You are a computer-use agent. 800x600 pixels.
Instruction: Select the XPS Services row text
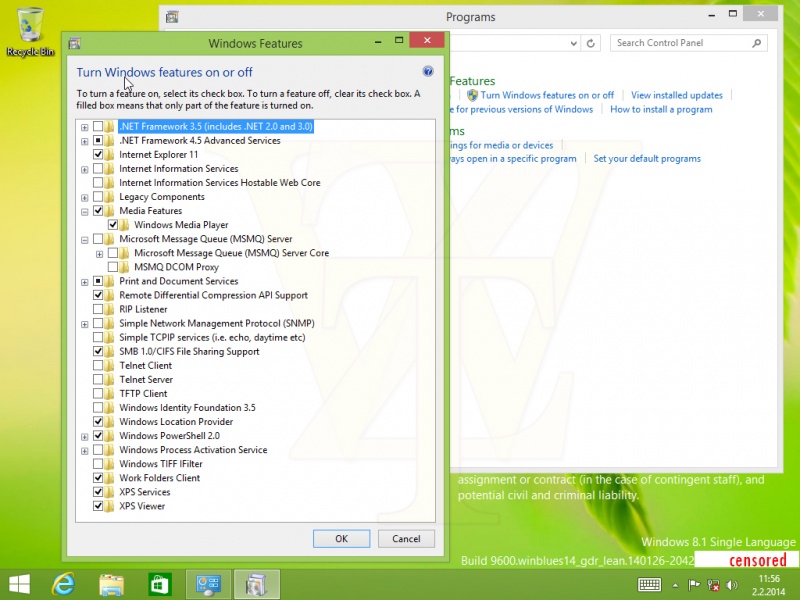145,492
